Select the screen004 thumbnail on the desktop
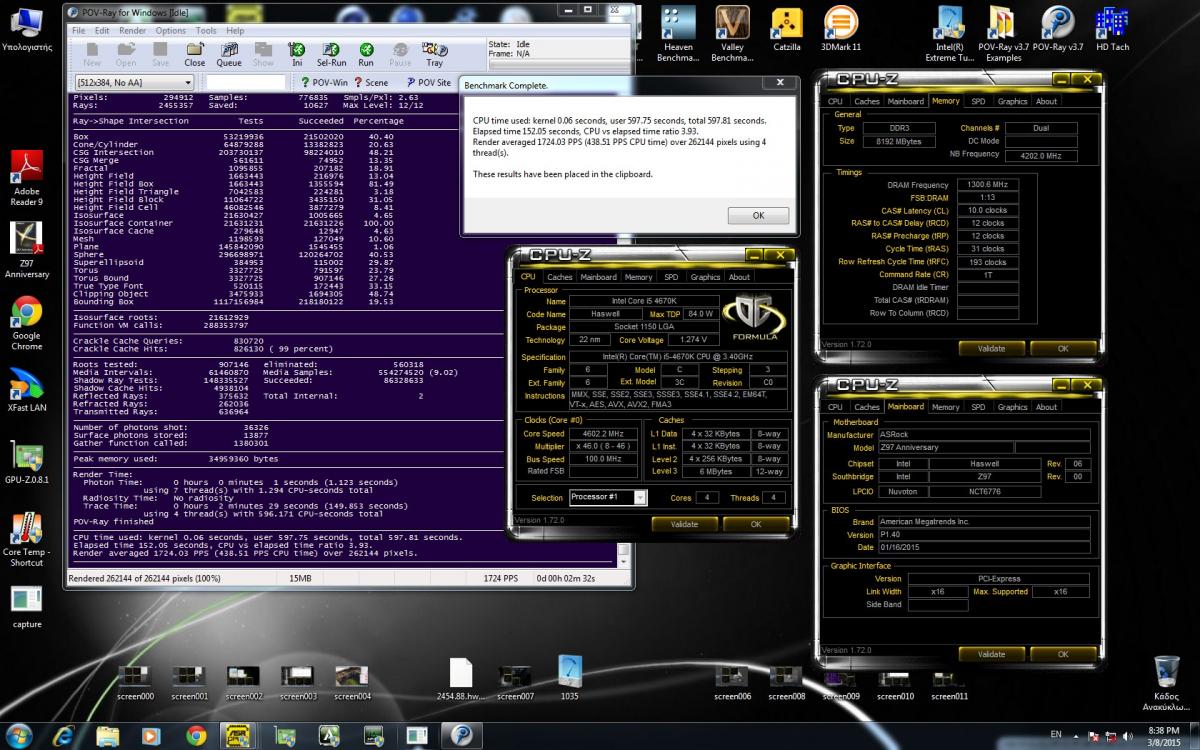1200x750 pixels. click(352, 682)
